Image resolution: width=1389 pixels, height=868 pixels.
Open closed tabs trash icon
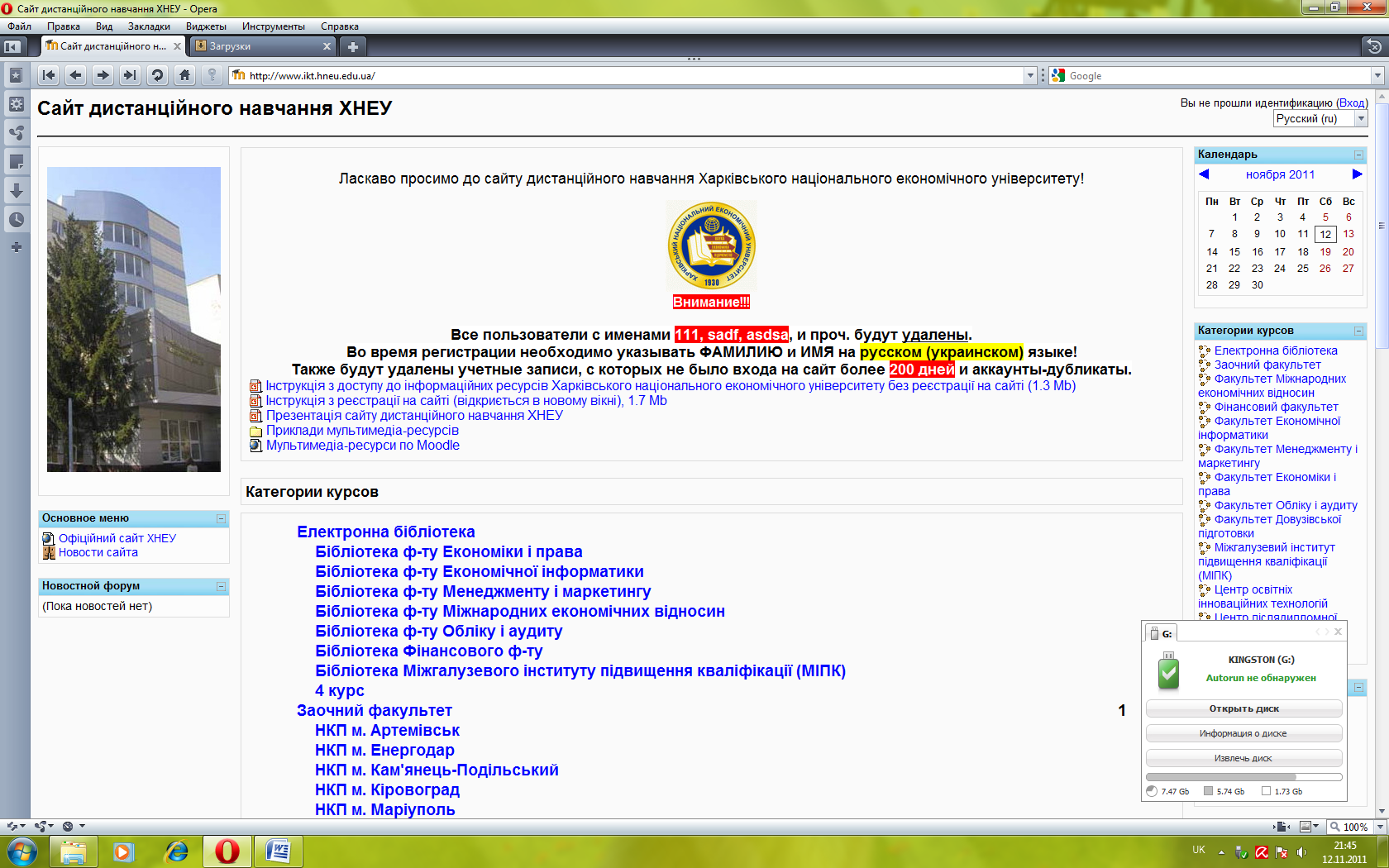point(1373,45)
